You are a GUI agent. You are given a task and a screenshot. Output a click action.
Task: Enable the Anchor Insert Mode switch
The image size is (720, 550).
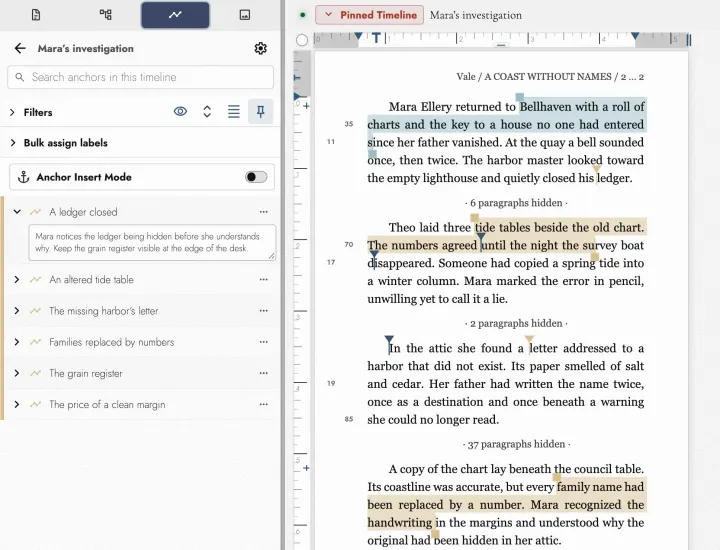point(256,177)
